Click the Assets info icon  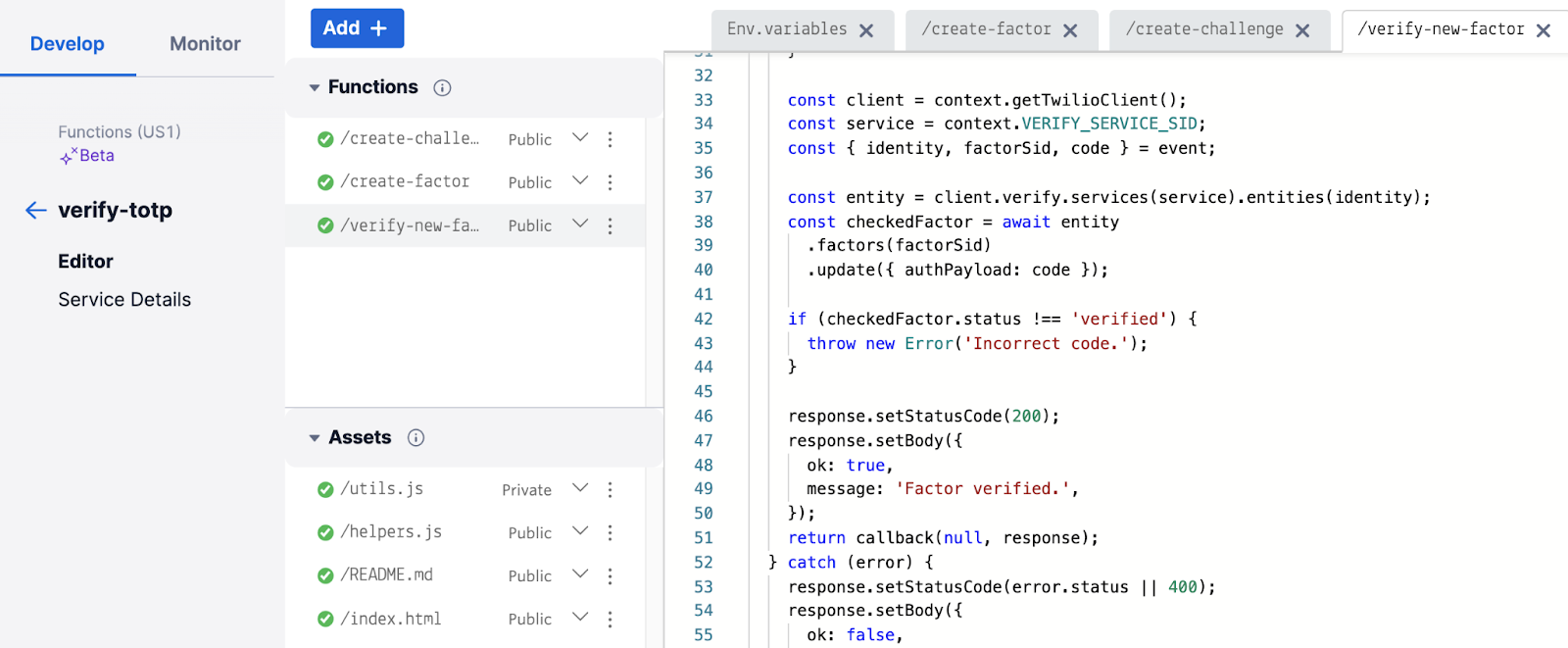416,438
